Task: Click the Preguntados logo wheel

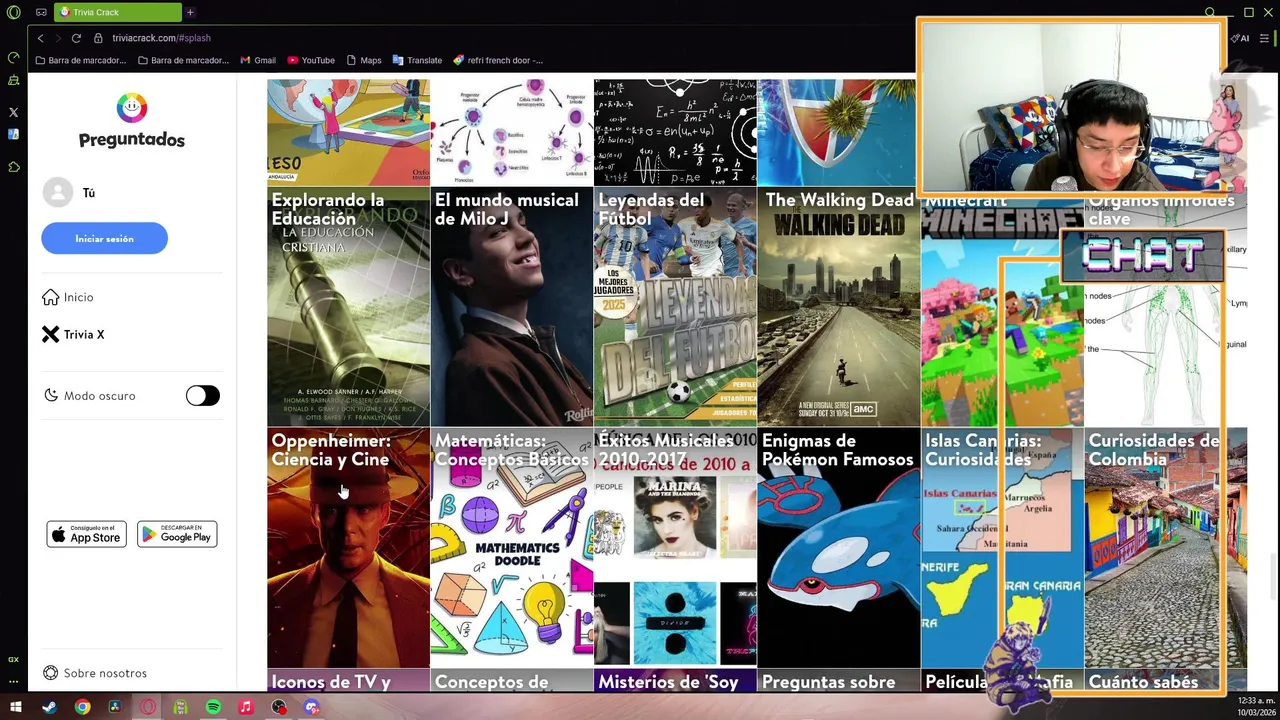Action: pos(132,108)
